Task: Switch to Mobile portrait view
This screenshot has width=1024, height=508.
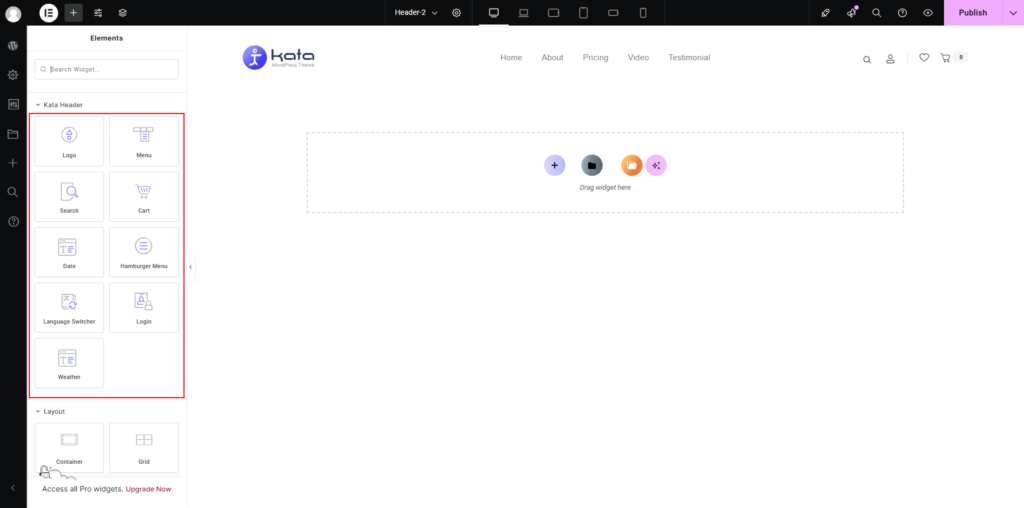Action: point(643,13)
